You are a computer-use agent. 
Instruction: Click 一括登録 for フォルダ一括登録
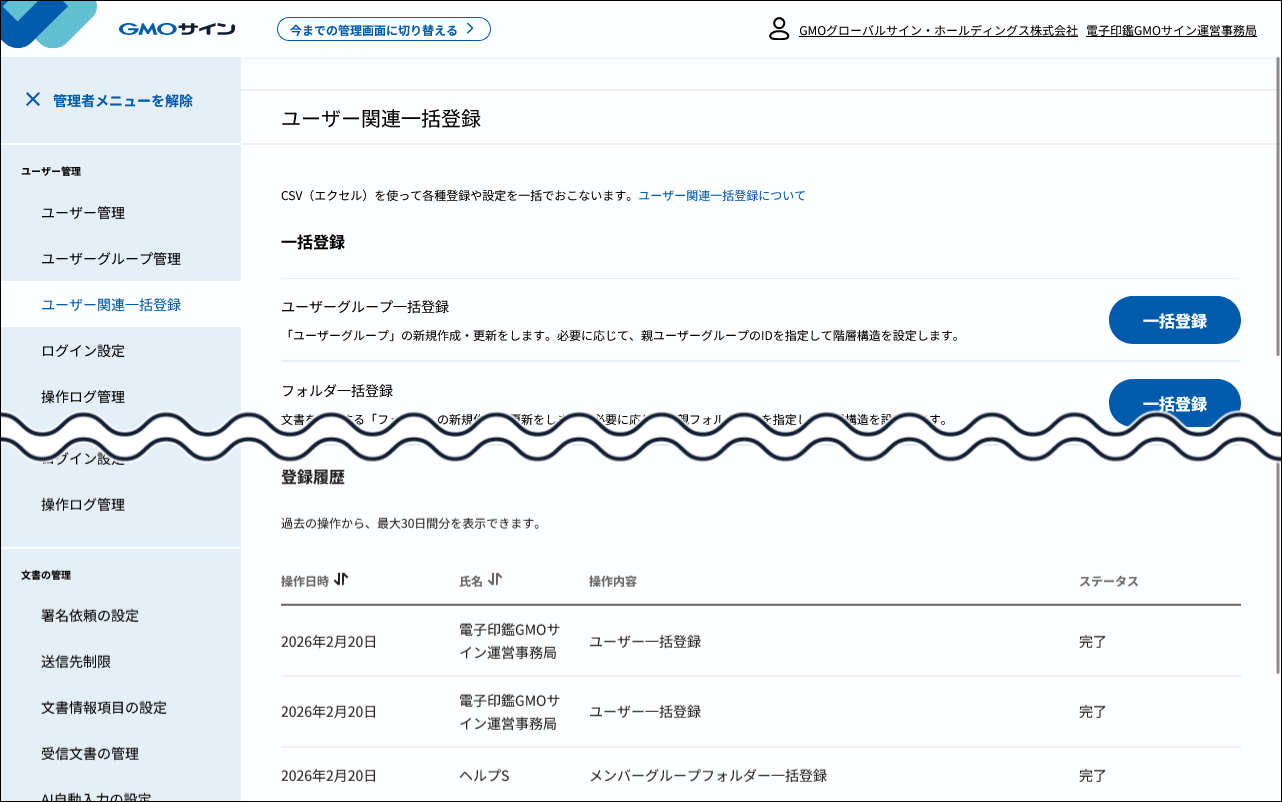[1174, 403]
